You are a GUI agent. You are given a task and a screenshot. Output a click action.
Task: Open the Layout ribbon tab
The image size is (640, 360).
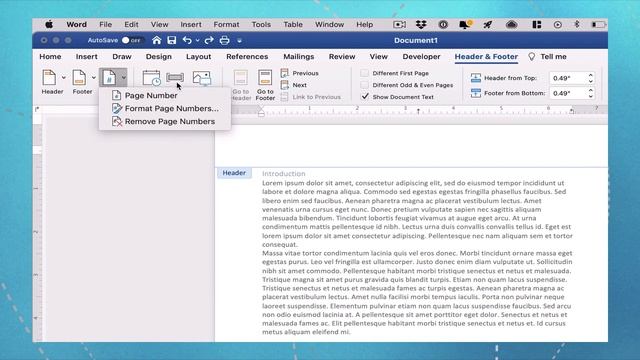click(x=198, y=57)
